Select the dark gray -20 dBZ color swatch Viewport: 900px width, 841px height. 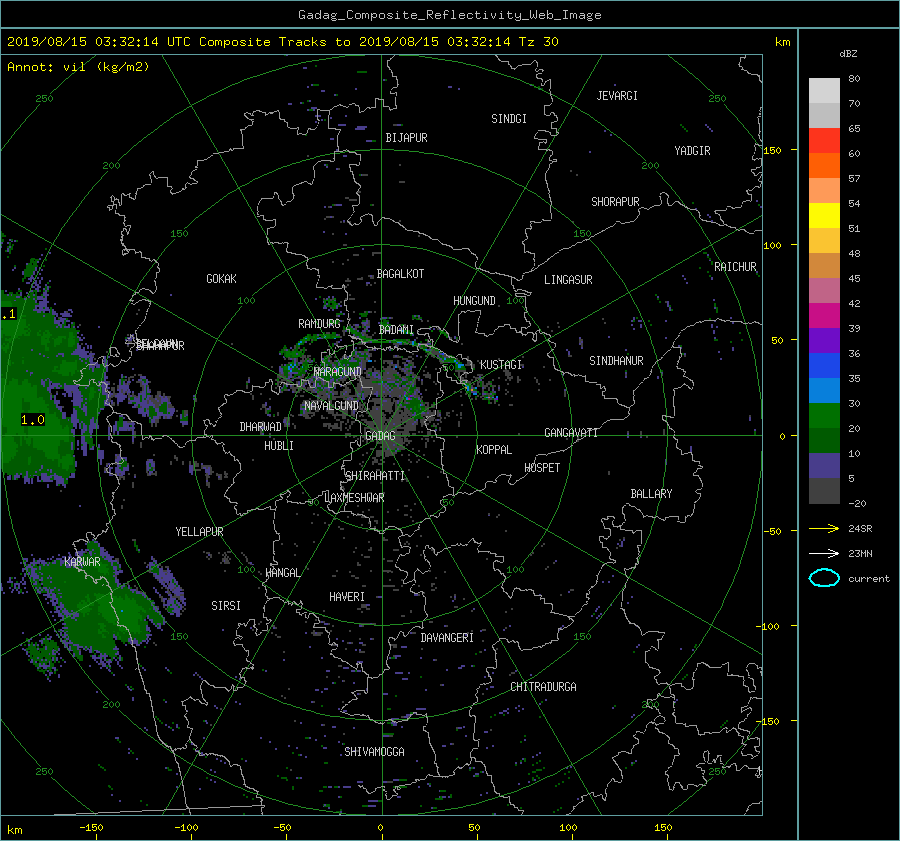tap(824, 491)
